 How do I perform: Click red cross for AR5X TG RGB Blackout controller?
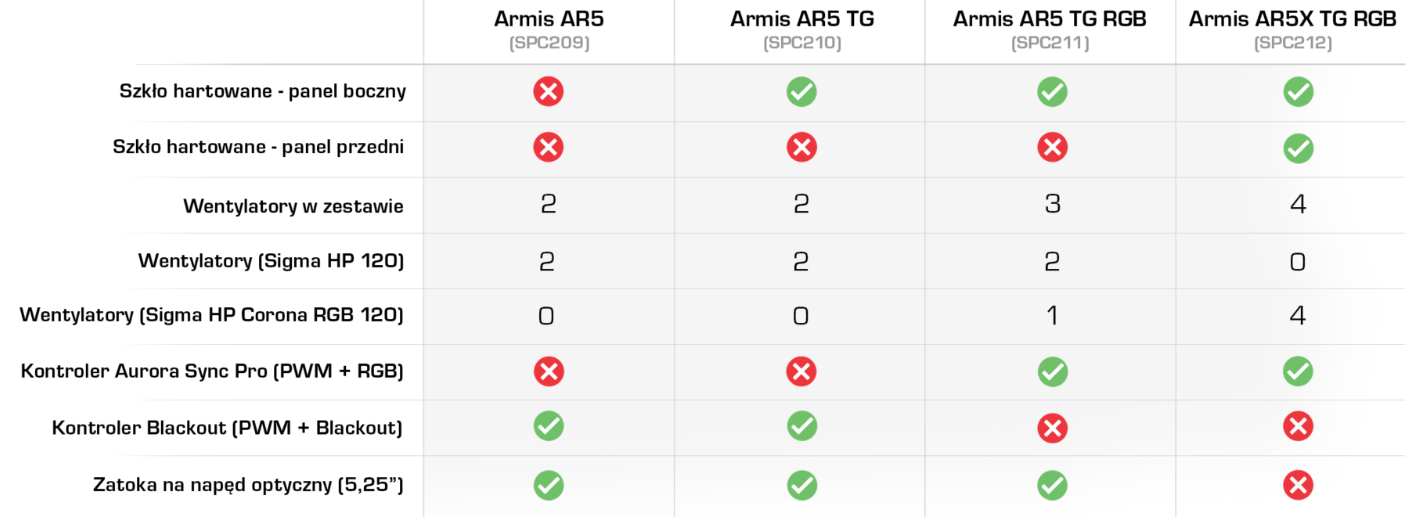(1298, 428)
